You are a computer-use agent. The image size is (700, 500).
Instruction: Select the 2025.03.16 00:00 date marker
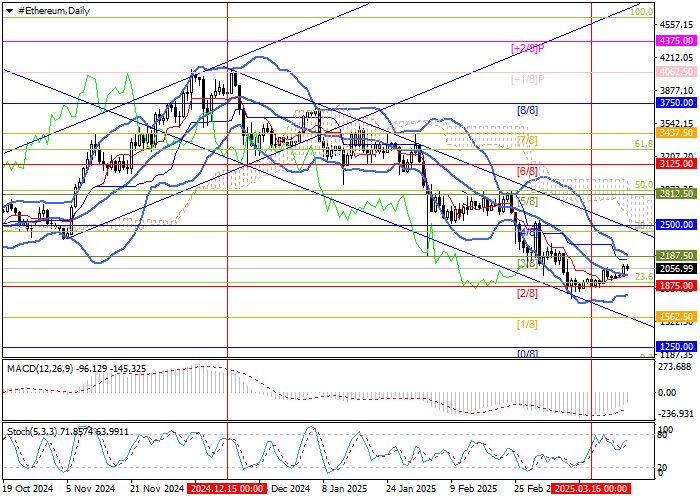coord(591,490)
